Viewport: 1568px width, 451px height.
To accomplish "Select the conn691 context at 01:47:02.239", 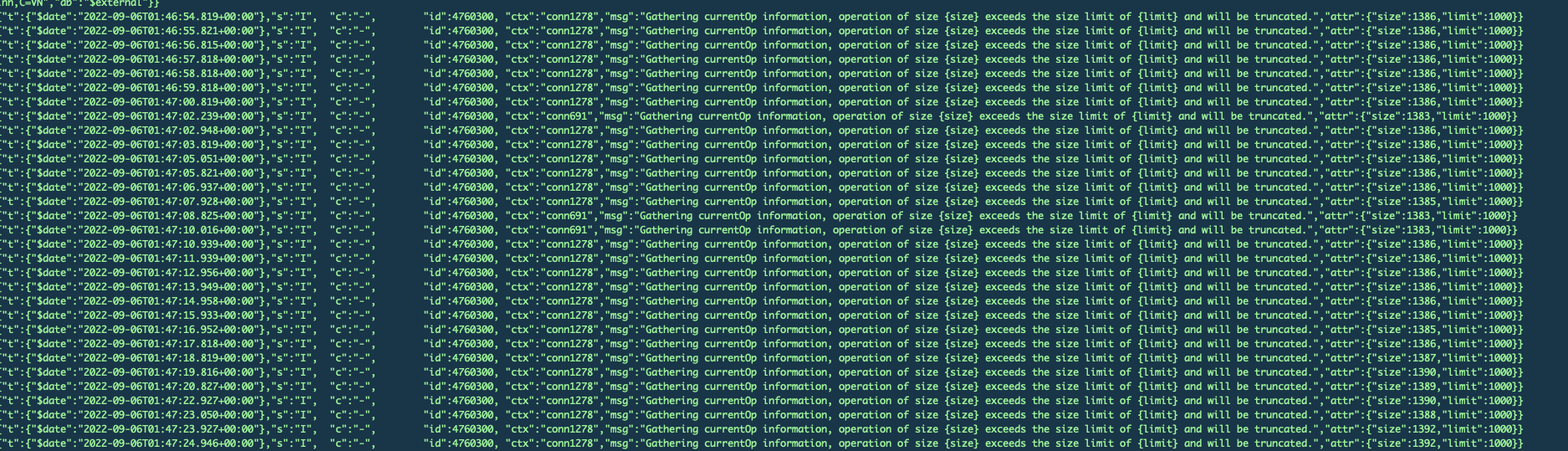I will click(x=566, y=116).
